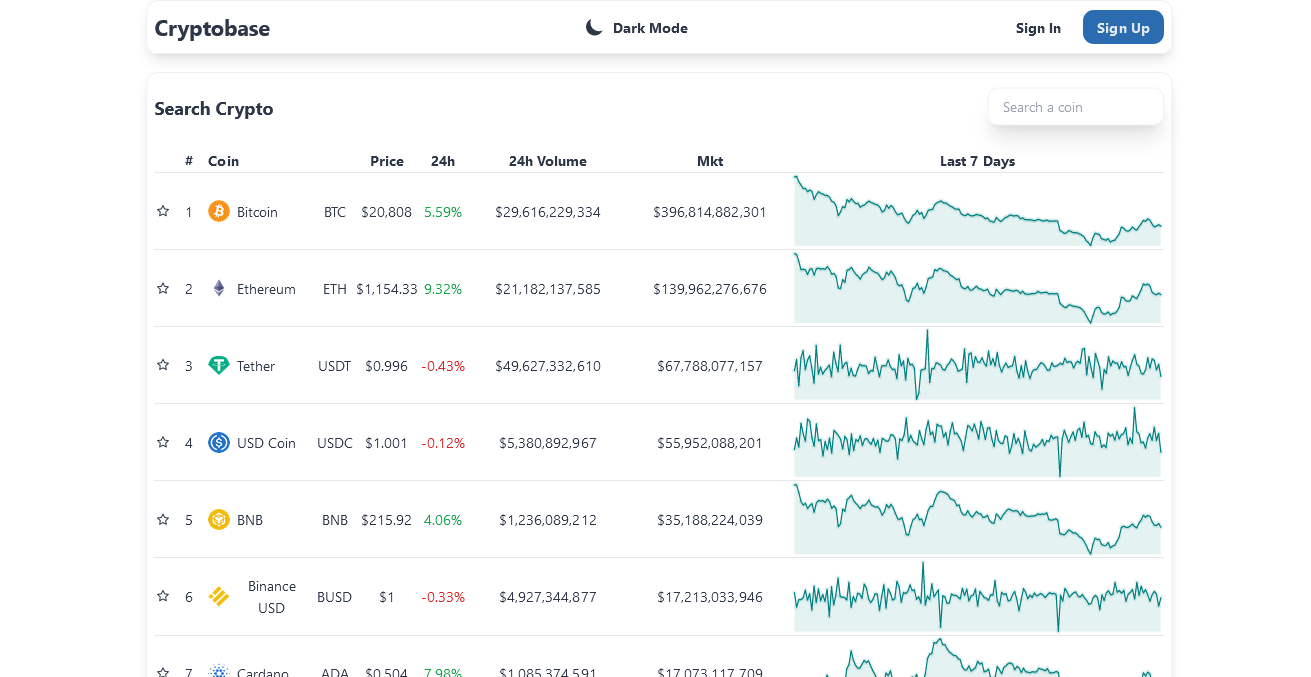The height and width of the screenshot is (677, 1311).
Task: Click the blue USD Coin logo
Action: (x=219, y=442)
